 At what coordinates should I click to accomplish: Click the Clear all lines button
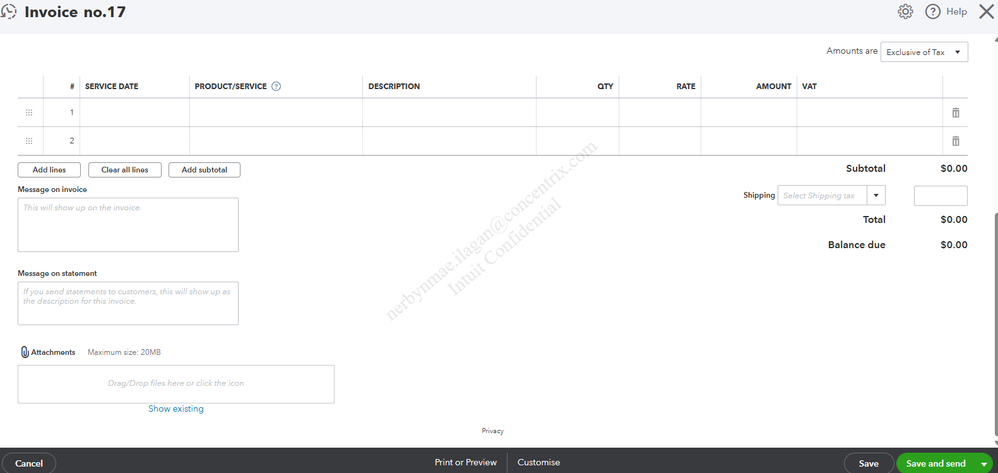125,170
